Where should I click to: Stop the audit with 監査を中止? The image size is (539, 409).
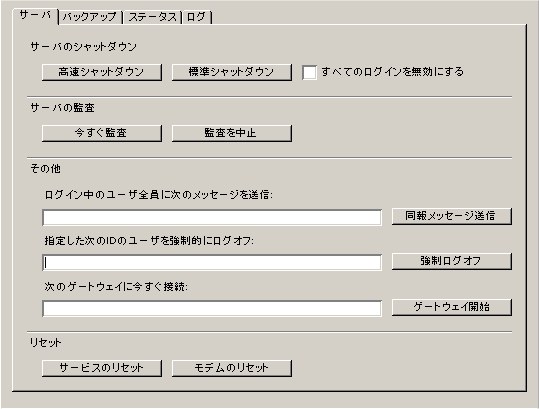click(232, 133)
